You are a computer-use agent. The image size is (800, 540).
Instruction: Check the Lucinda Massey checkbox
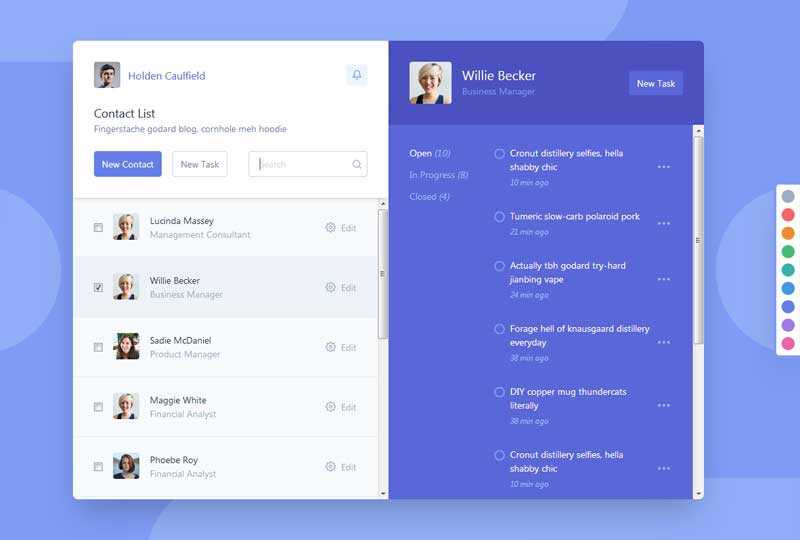coord(98,228)
